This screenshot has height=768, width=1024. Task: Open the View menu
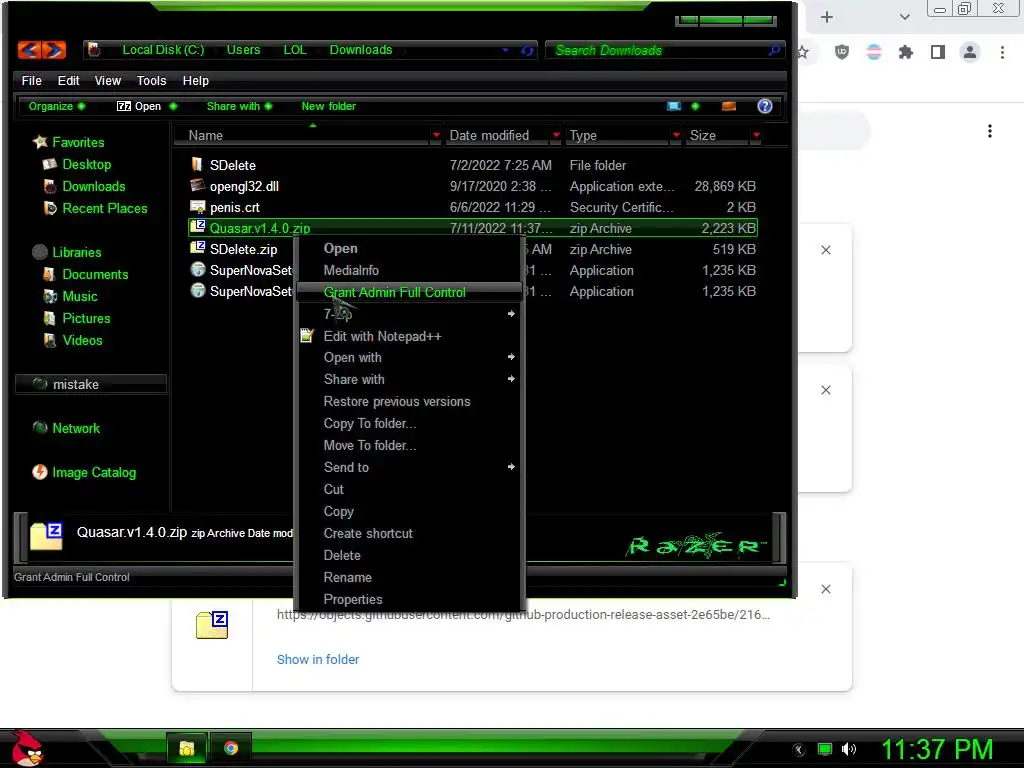(x=108, y=80)
